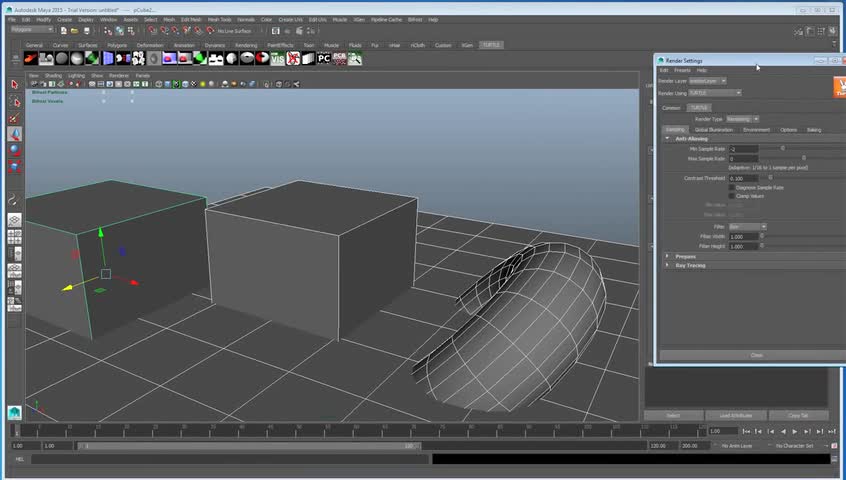
Task: Toggle Diagnose Sample Rate checkbox
Action: click(732, 188)
